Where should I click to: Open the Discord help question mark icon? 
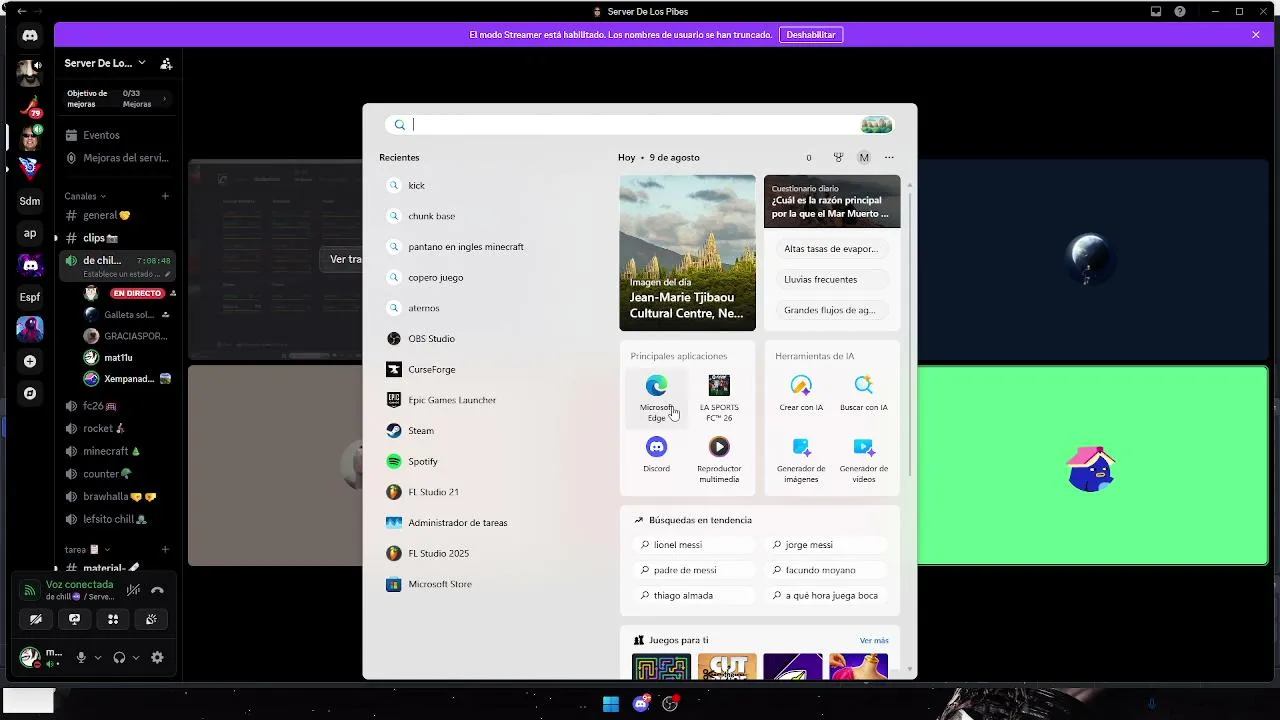pos(1180,12)
